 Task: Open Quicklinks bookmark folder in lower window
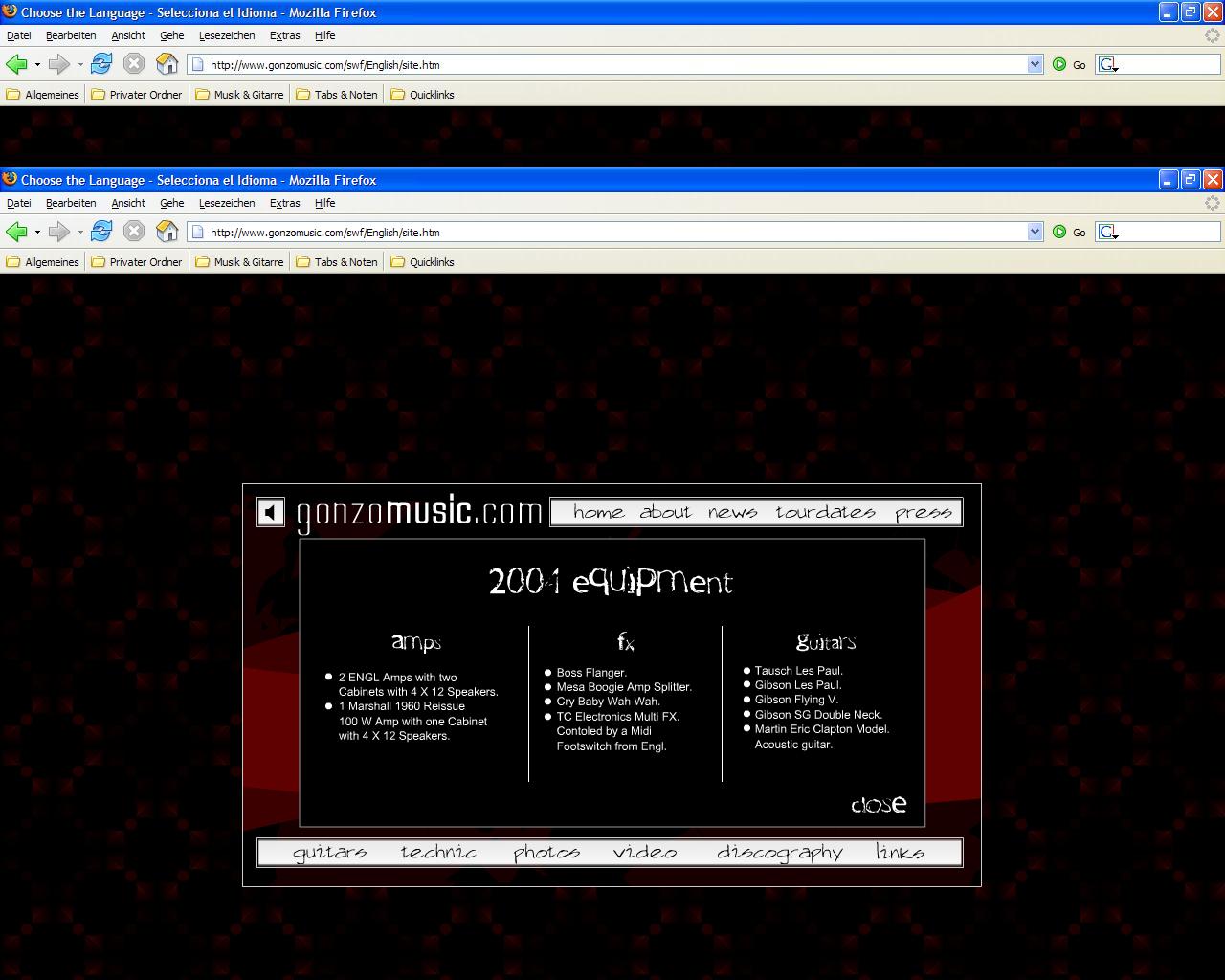click(x=423, y=262)
